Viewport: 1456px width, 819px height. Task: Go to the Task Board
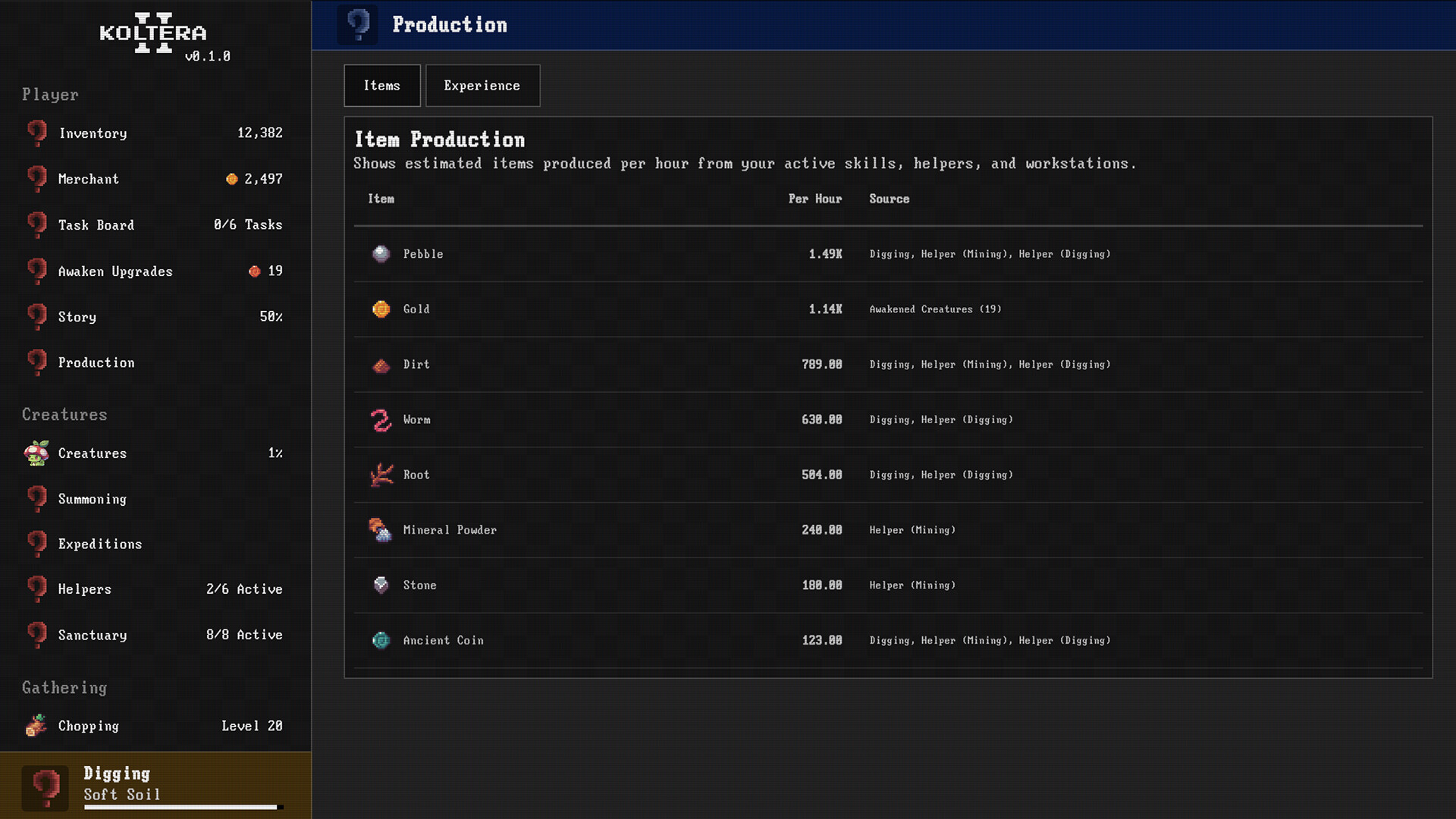[96, 225]
